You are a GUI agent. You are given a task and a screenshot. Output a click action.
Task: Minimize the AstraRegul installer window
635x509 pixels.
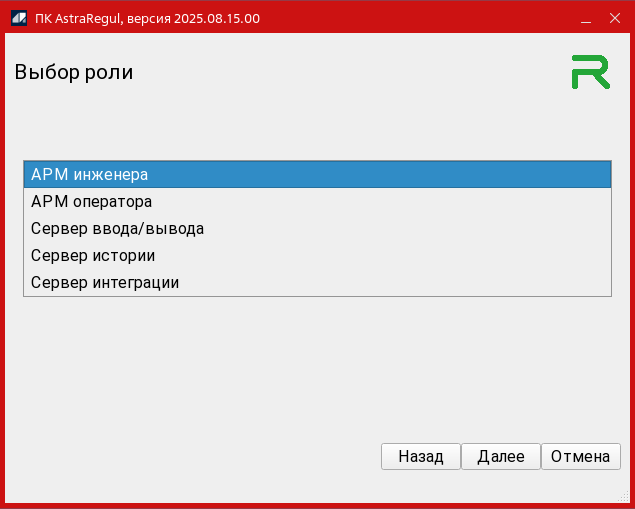[x=585, y=18]
